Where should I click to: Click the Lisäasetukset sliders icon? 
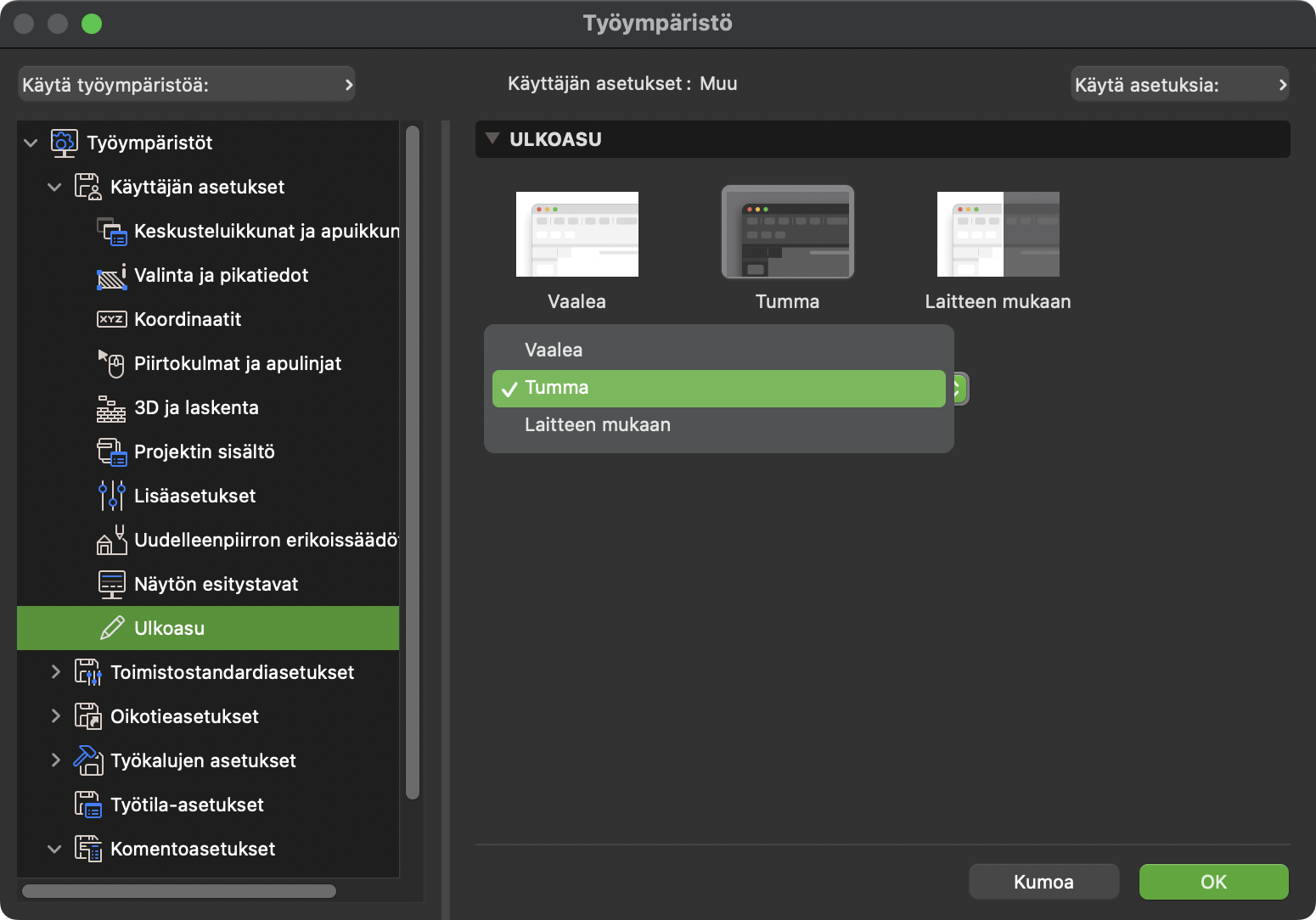111,496
